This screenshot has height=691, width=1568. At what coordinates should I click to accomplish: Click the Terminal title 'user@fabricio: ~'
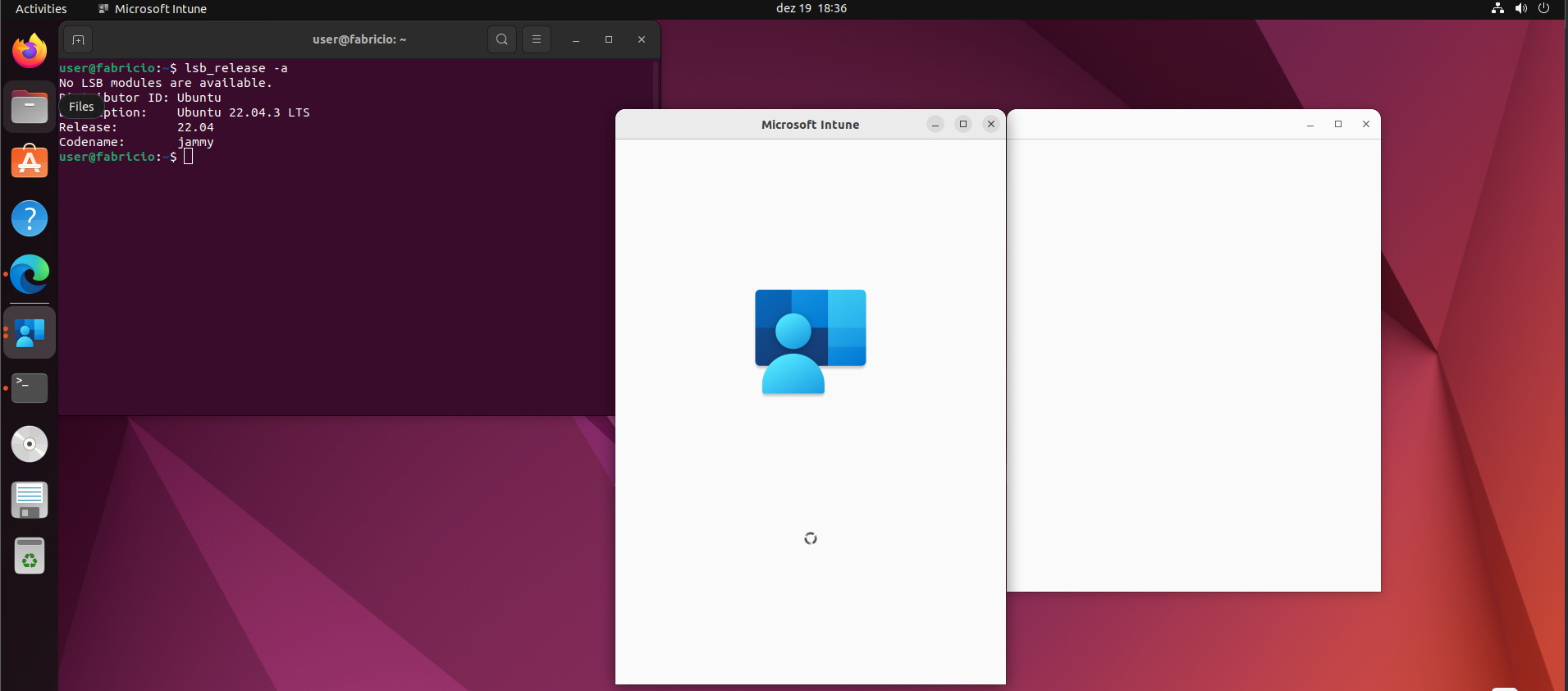[x=359, y=39]
